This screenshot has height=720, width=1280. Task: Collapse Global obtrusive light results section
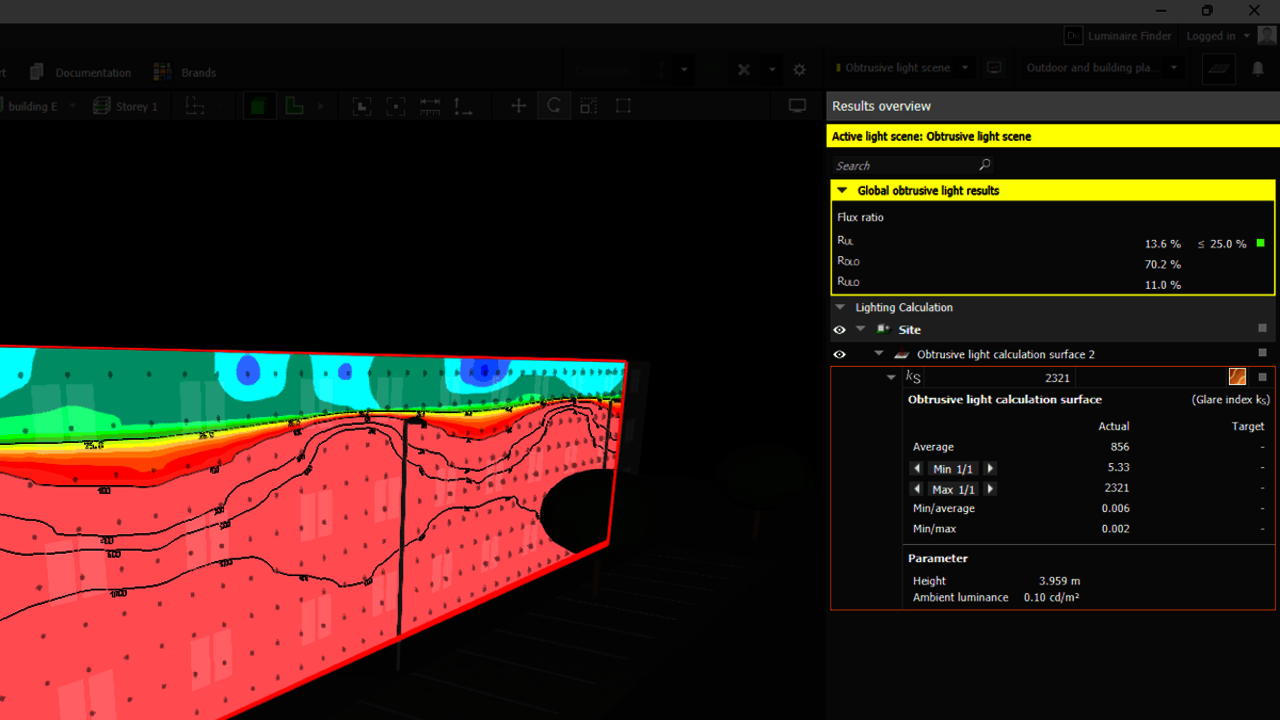pos(842,190)
